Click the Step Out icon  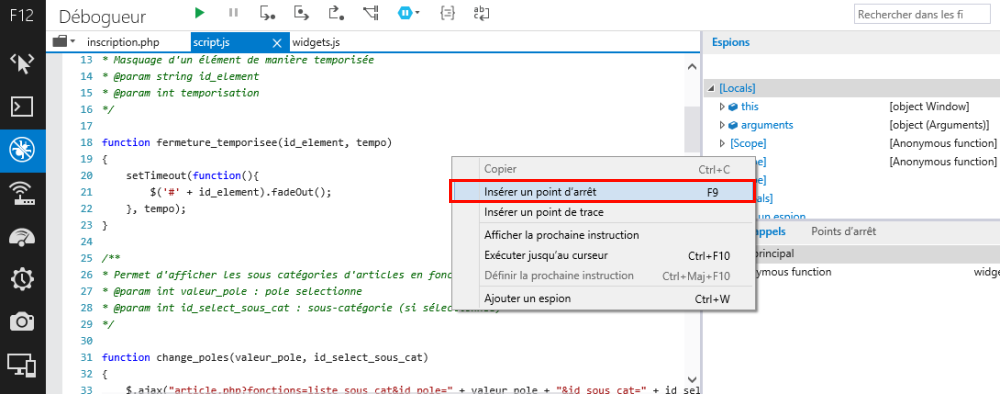click(x=336, y=13)
